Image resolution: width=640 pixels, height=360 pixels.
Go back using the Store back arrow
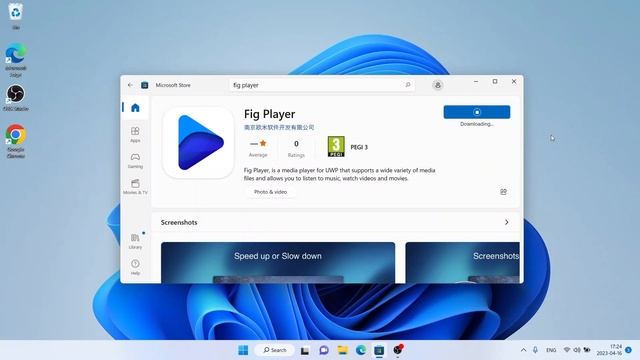click(130, 85)
